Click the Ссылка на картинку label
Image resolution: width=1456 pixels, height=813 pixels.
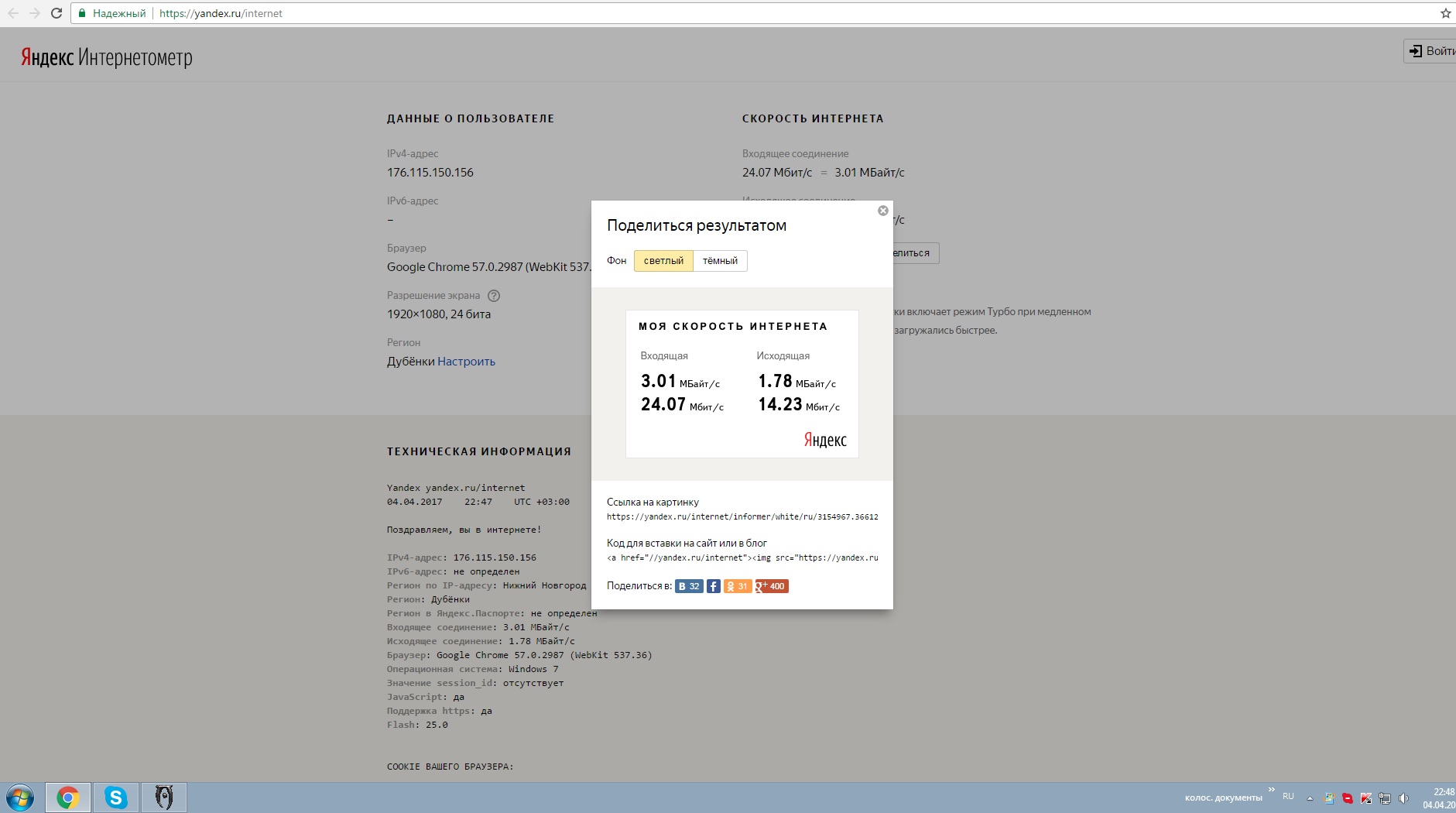(653, 502)
